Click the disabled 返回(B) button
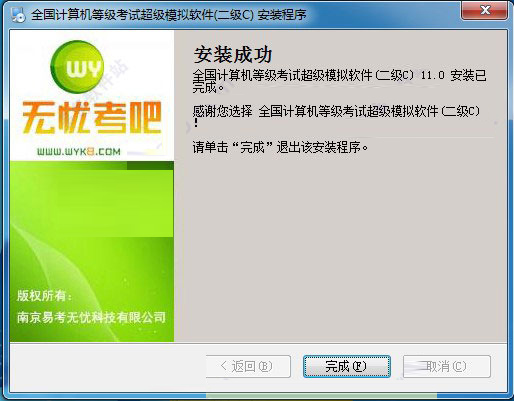The image size is (514, 401). click(x=248, y=366)
